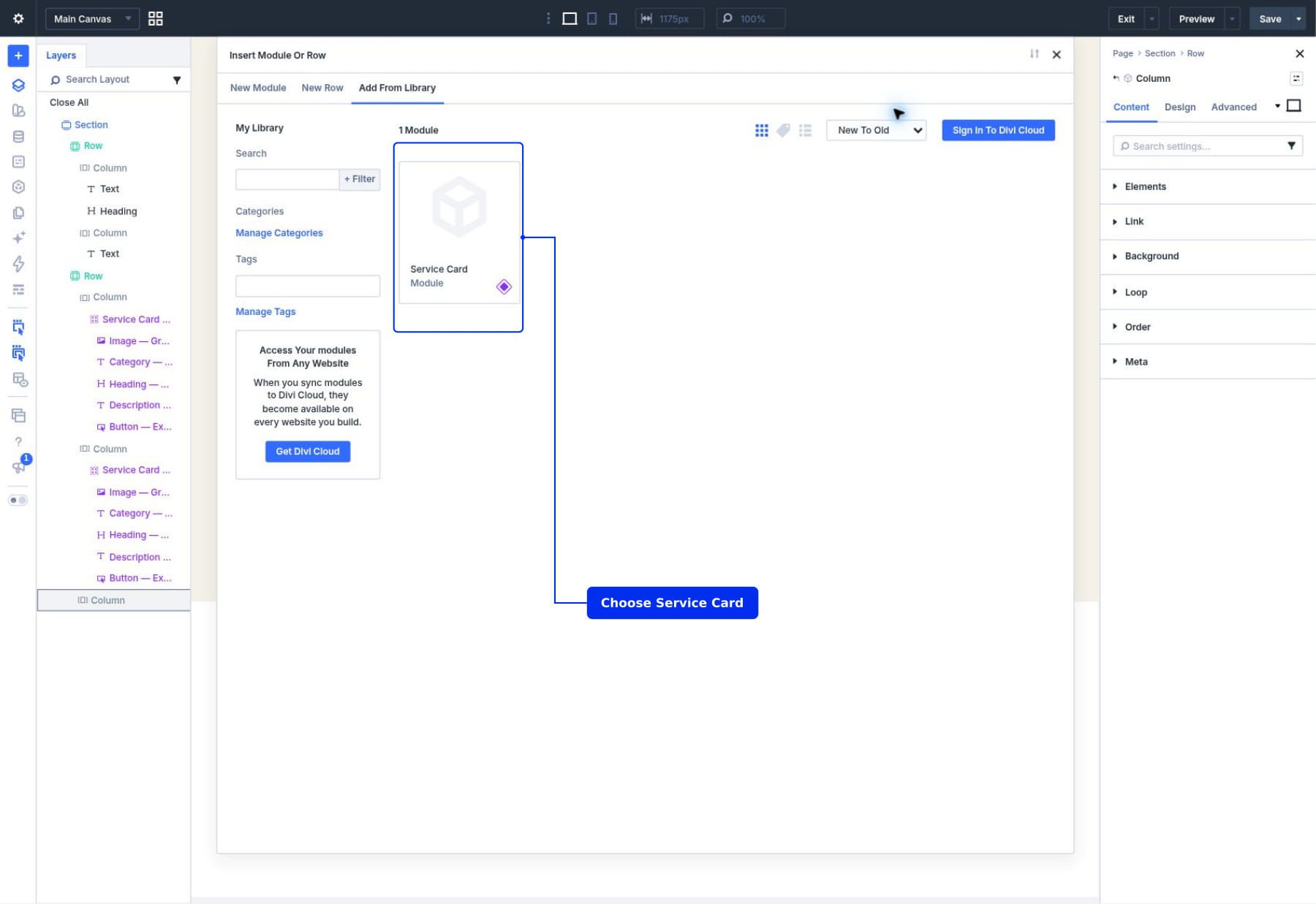Open the builder settings gear icon
1316x904 pixels.
point(18,18)
